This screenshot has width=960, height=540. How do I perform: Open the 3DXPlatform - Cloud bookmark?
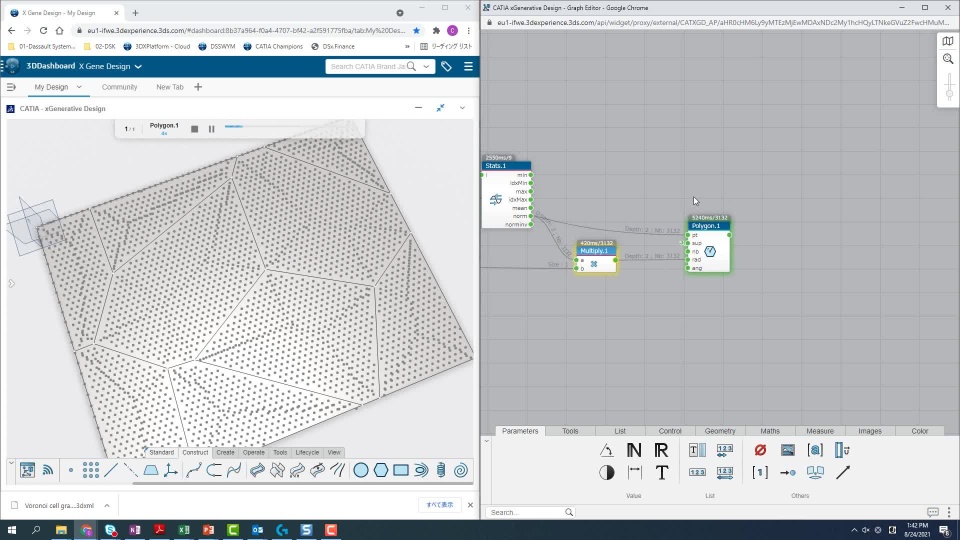pyautogui.click(x=157, y=47)
